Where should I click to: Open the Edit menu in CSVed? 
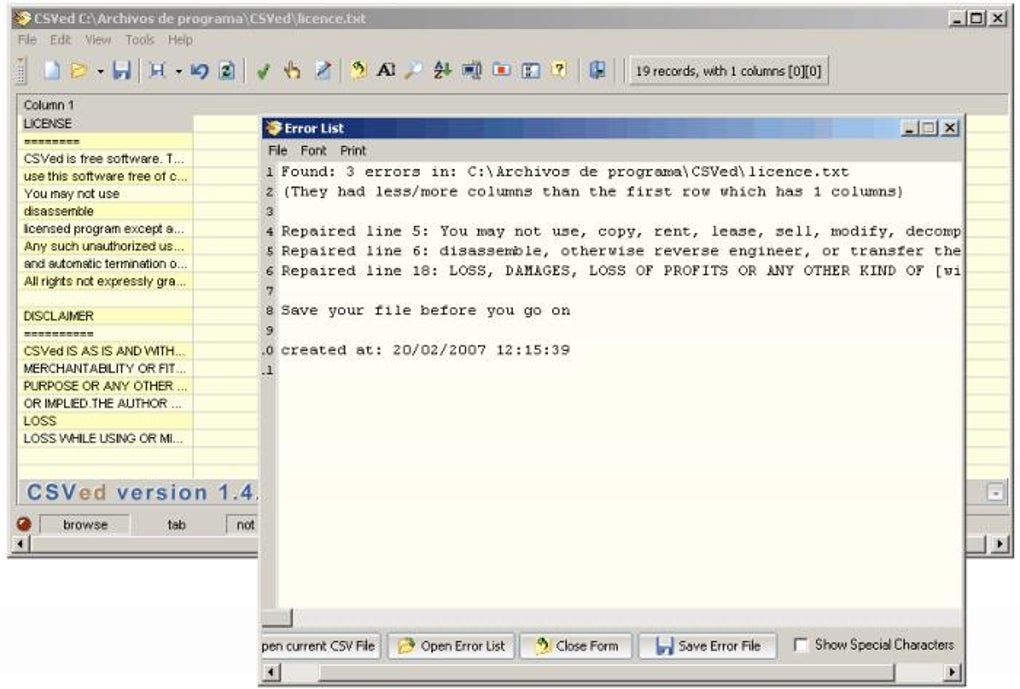click(x=60, y=40)
